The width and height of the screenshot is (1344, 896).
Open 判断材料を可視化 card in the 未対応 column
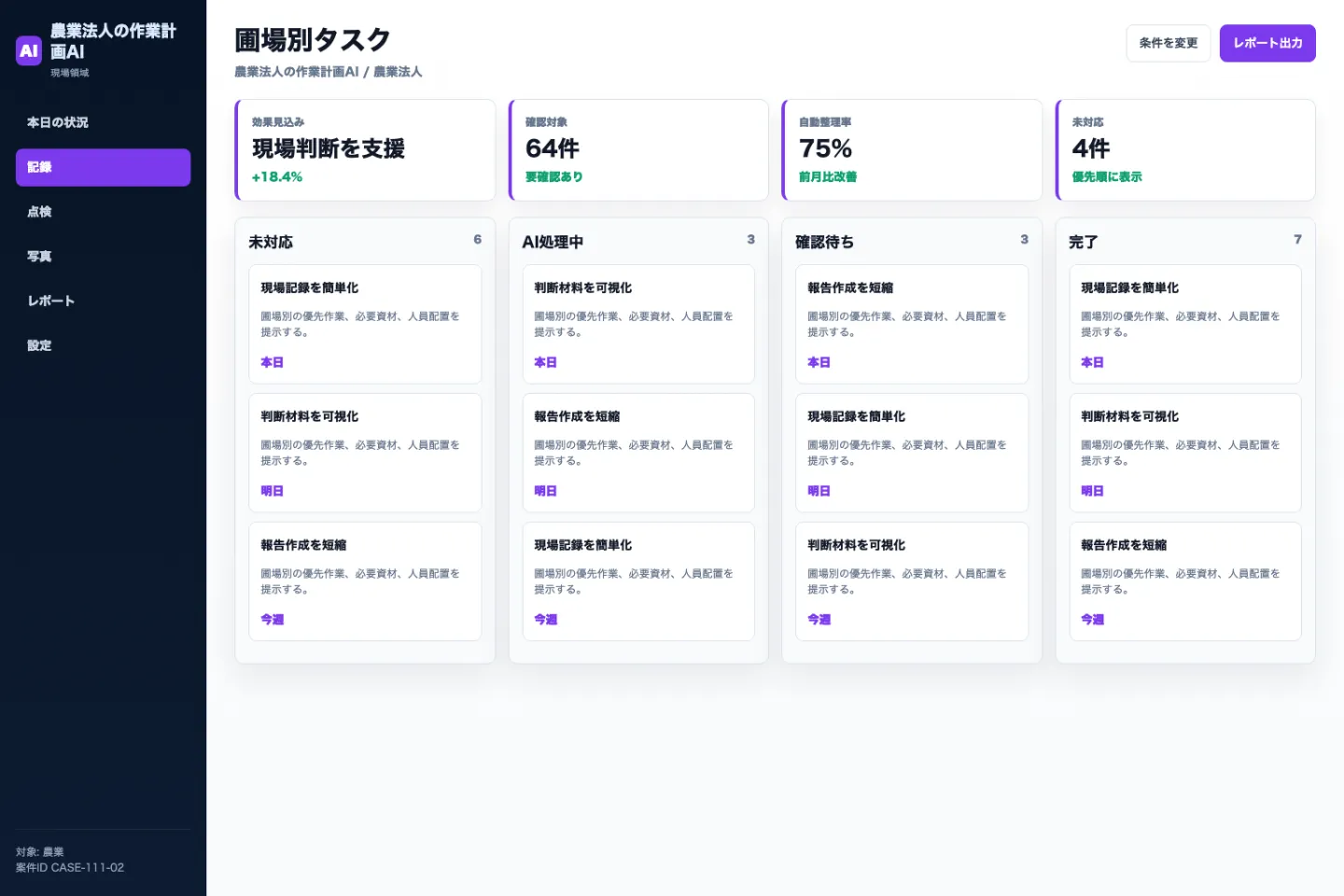(365, 453)
